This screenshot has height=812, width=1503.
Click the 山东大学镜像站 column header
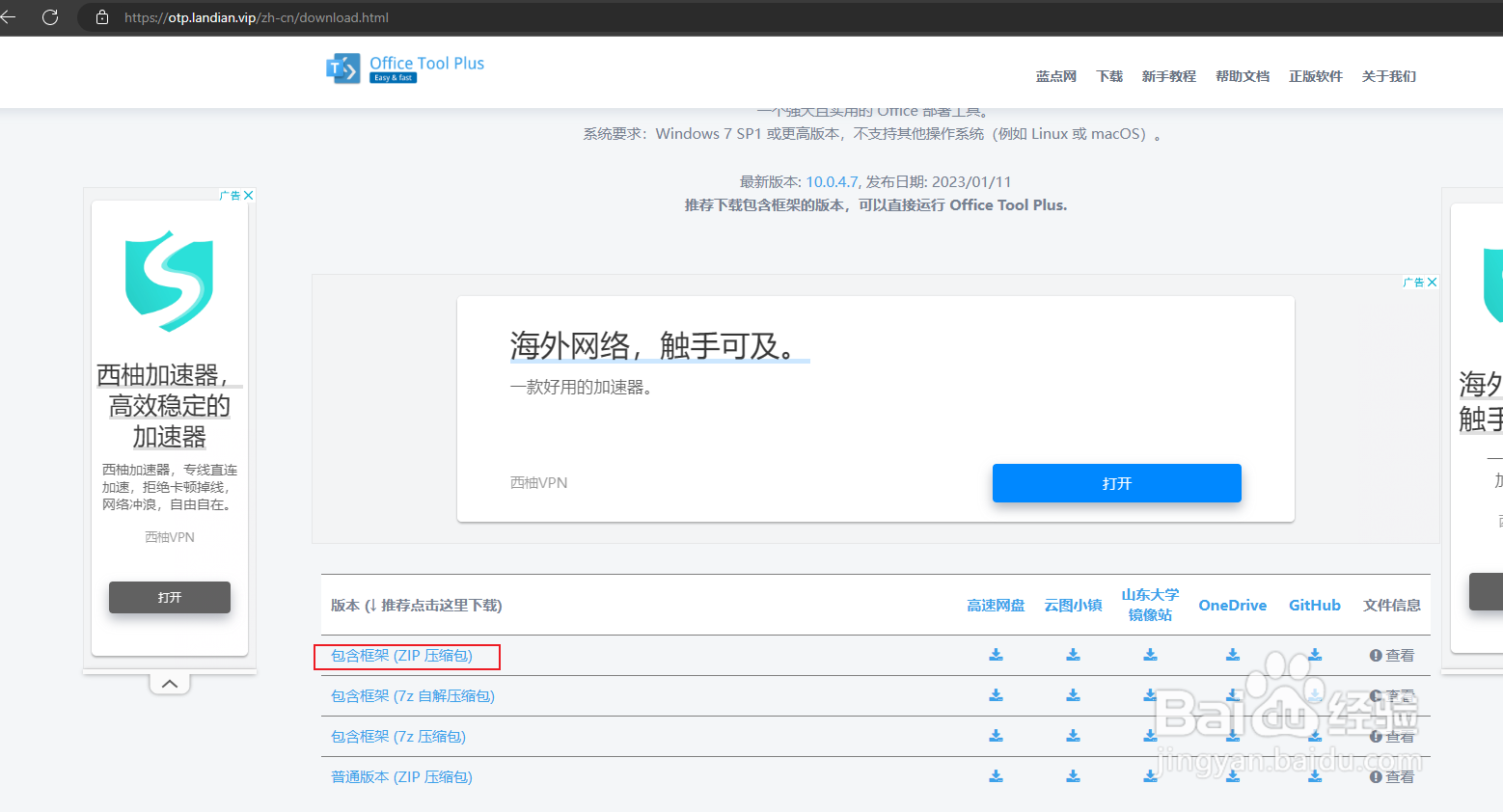(1151, 605)
